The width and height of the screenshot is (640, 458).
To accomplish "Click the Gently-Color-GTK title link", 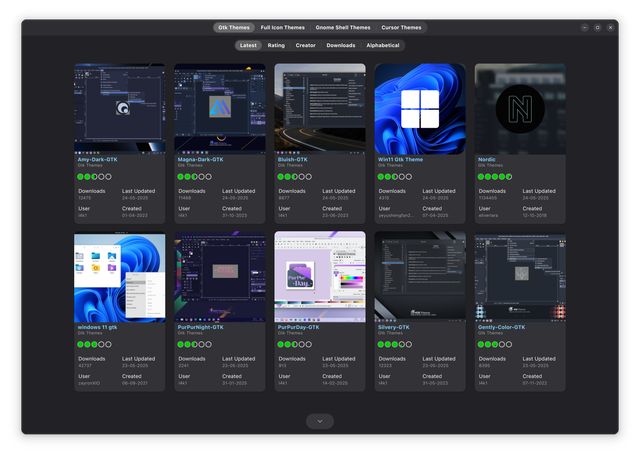I will coord(501,327).
